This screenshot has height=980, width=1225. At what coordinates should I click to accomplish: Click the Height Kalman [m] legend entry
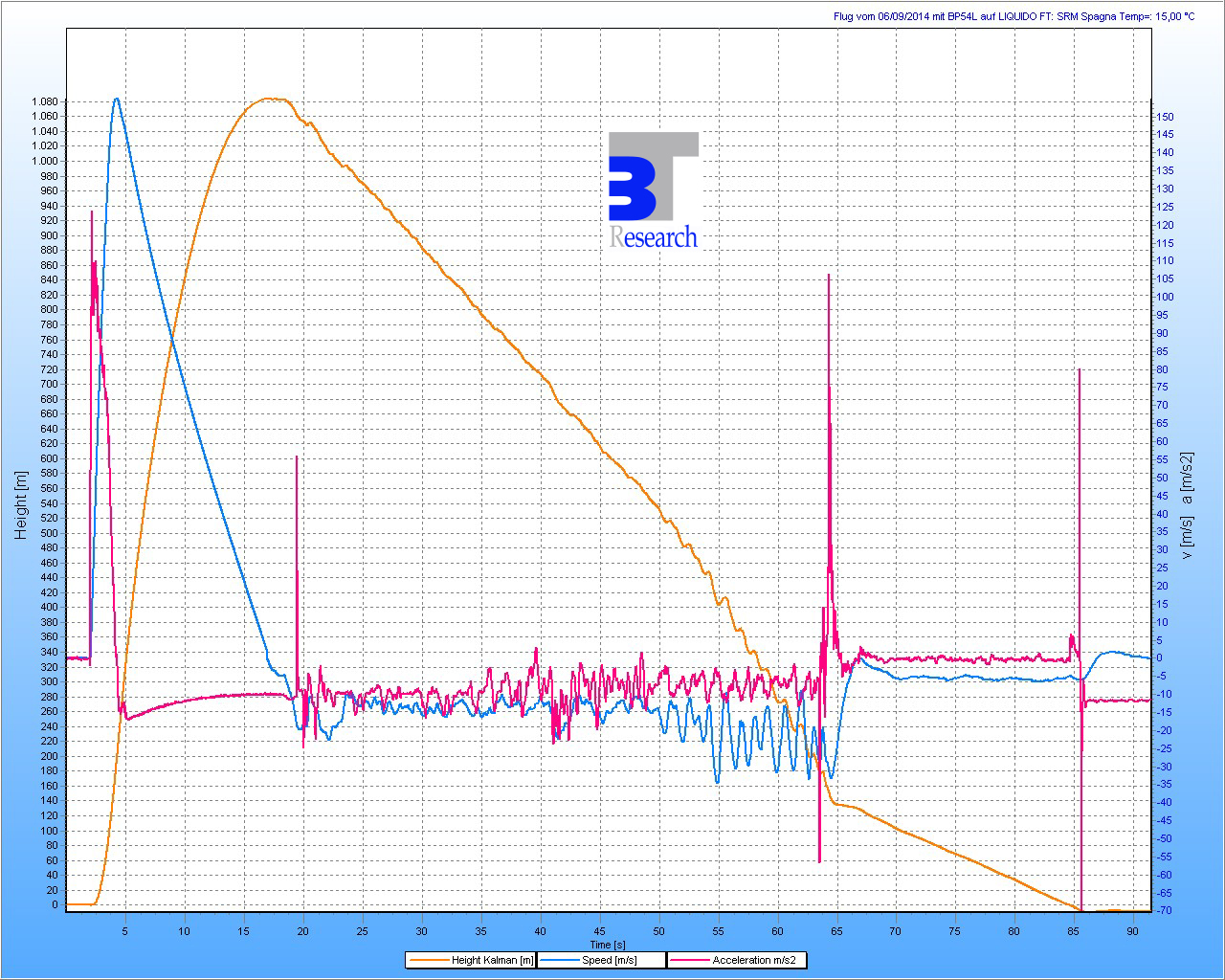(471, 960)
